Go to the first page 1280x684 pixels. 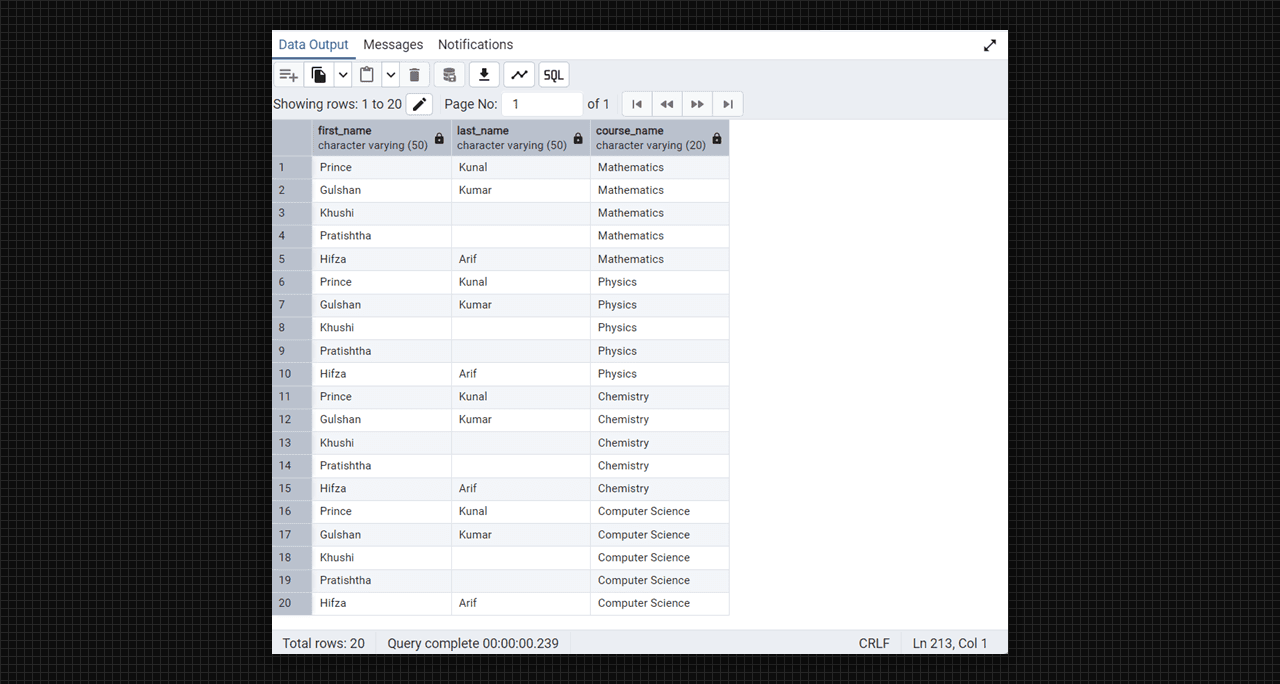point(637,104)
